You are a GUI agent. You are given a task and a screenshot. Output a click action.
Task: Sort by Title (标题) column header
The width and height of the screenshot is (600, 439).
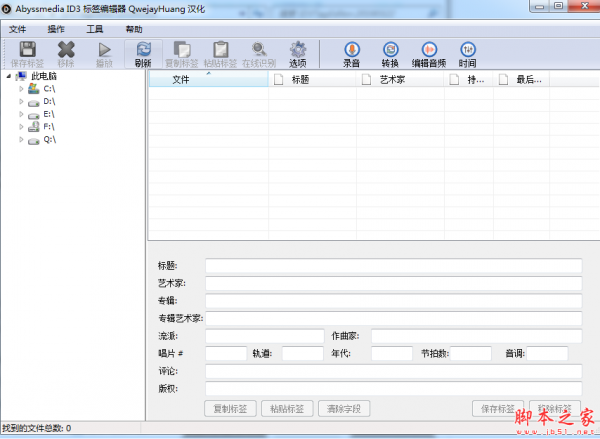tap(313, 79)
